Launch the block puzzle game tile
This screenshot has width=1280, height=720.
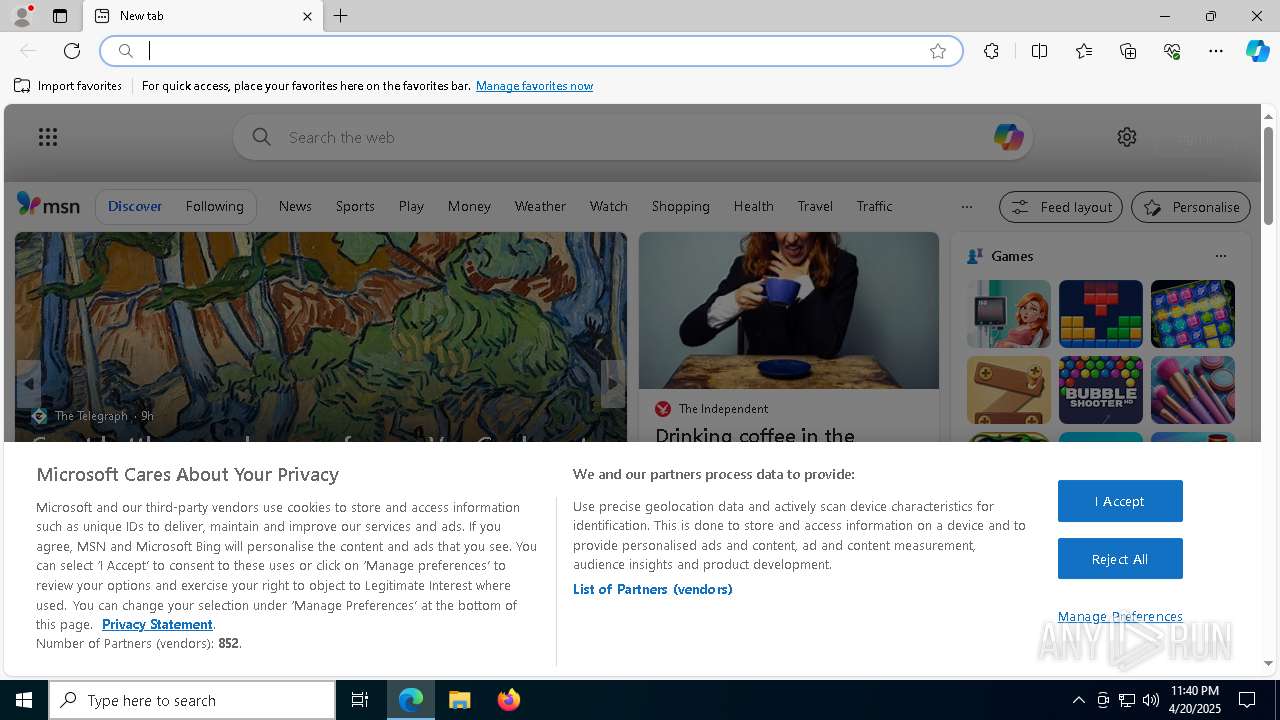tap(1101, 314)
